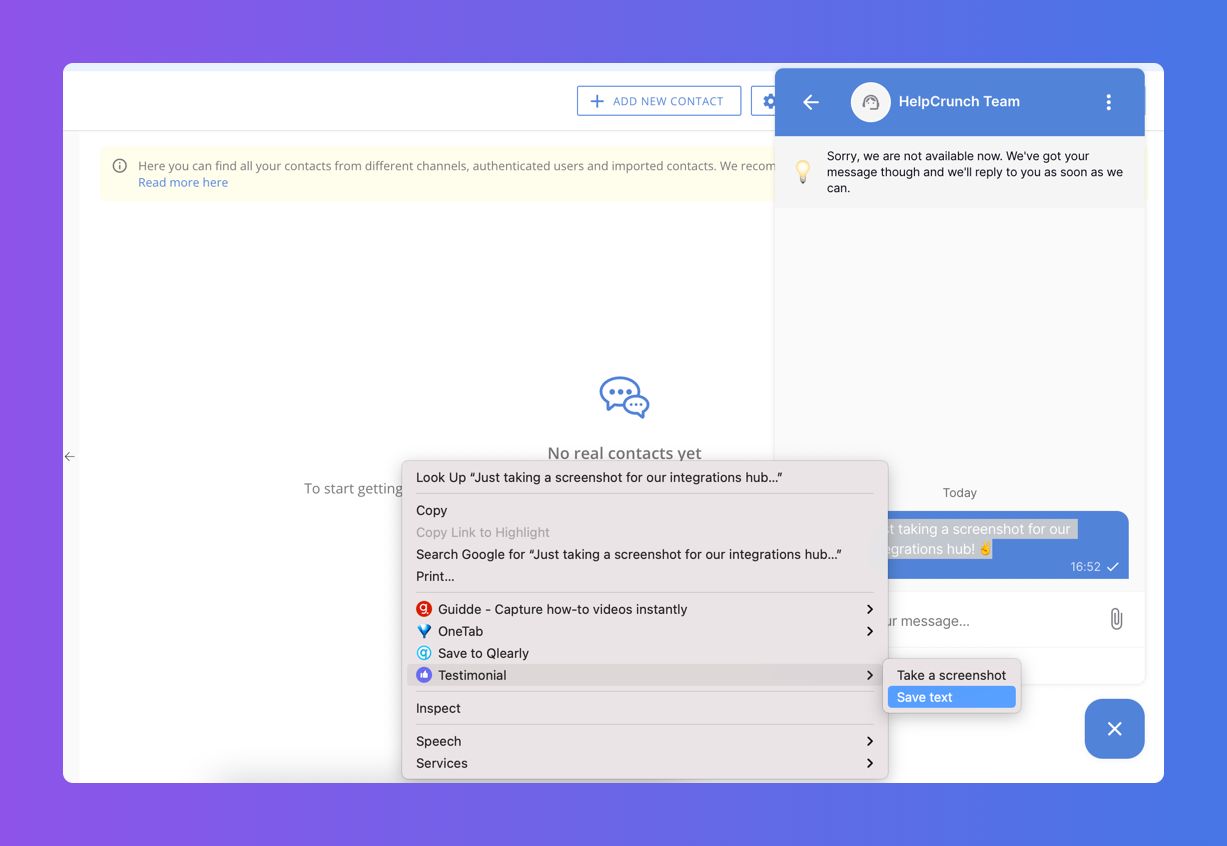Screen dimensions: 1227x846
Task: Click the paperclip attachment icon
Action: point(1116,620)
